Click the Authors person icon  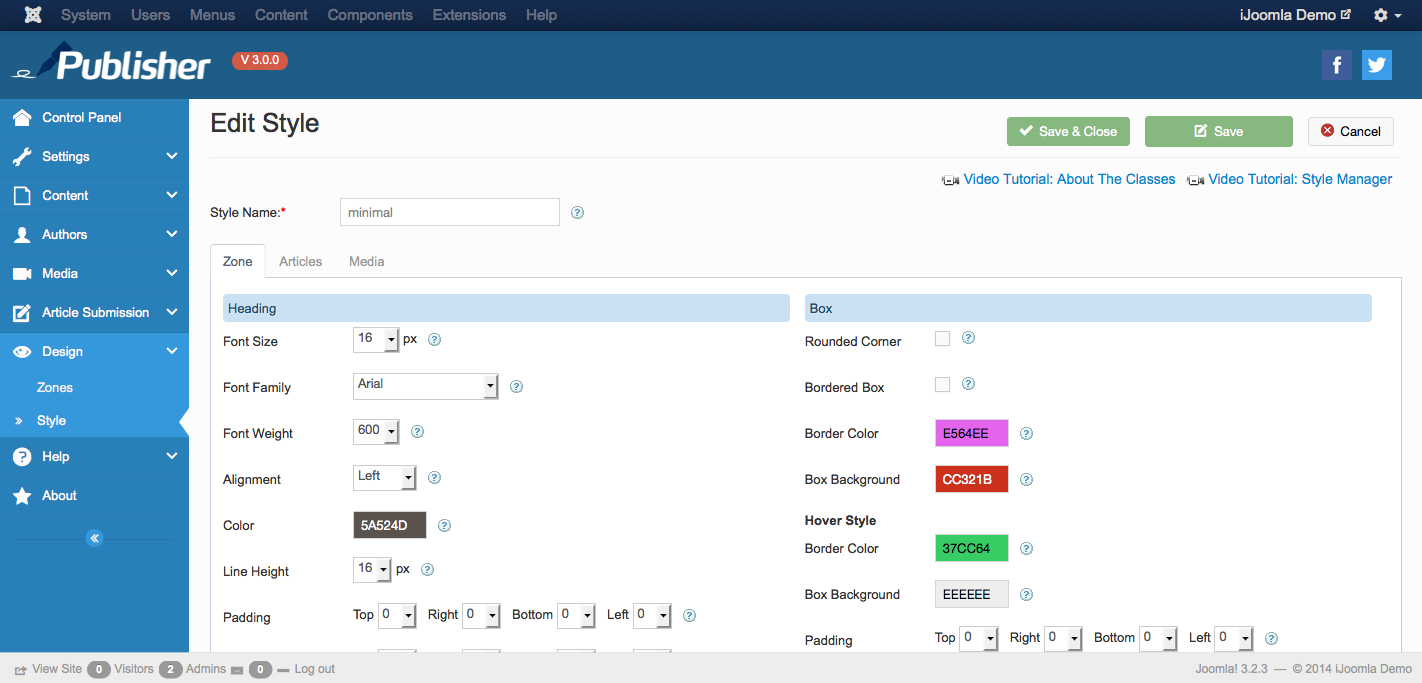(22, 234)
